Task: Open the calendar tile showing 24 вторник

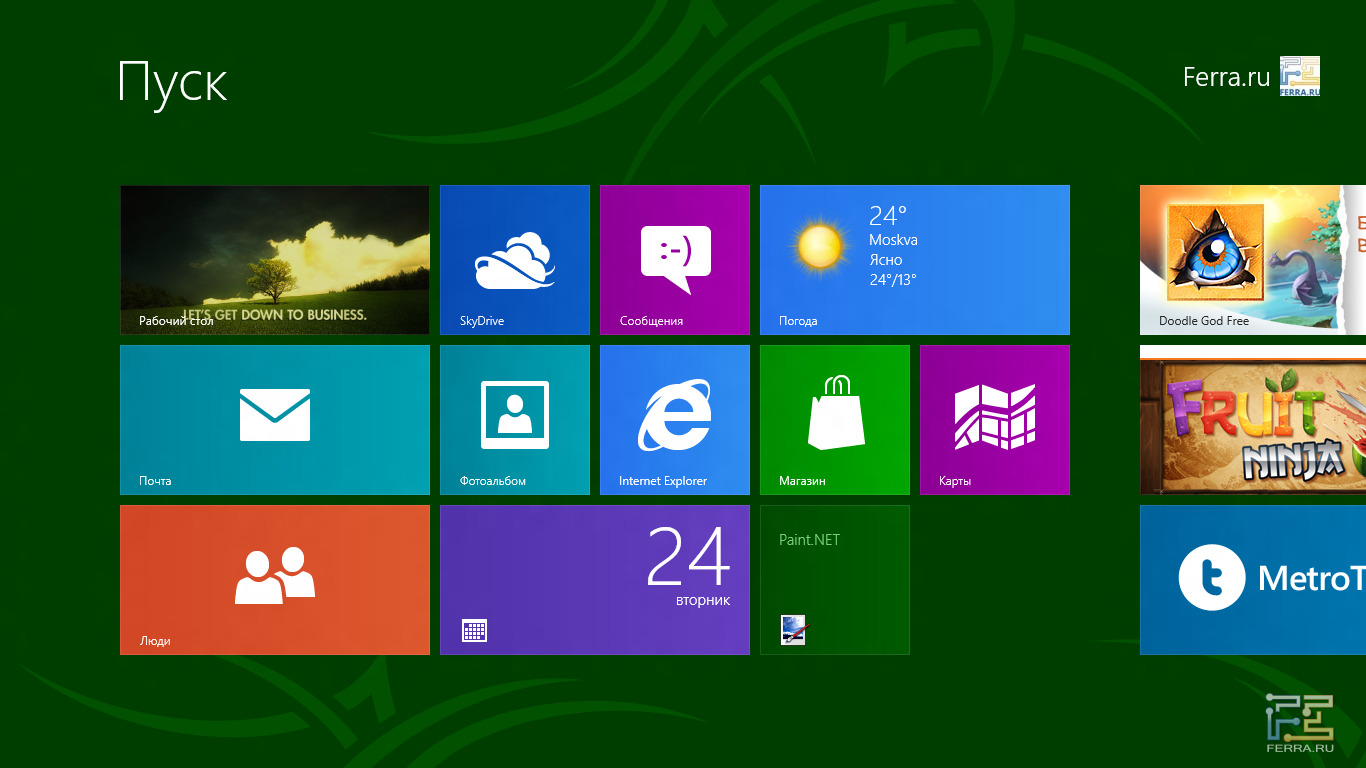Action: coord(594,580)
